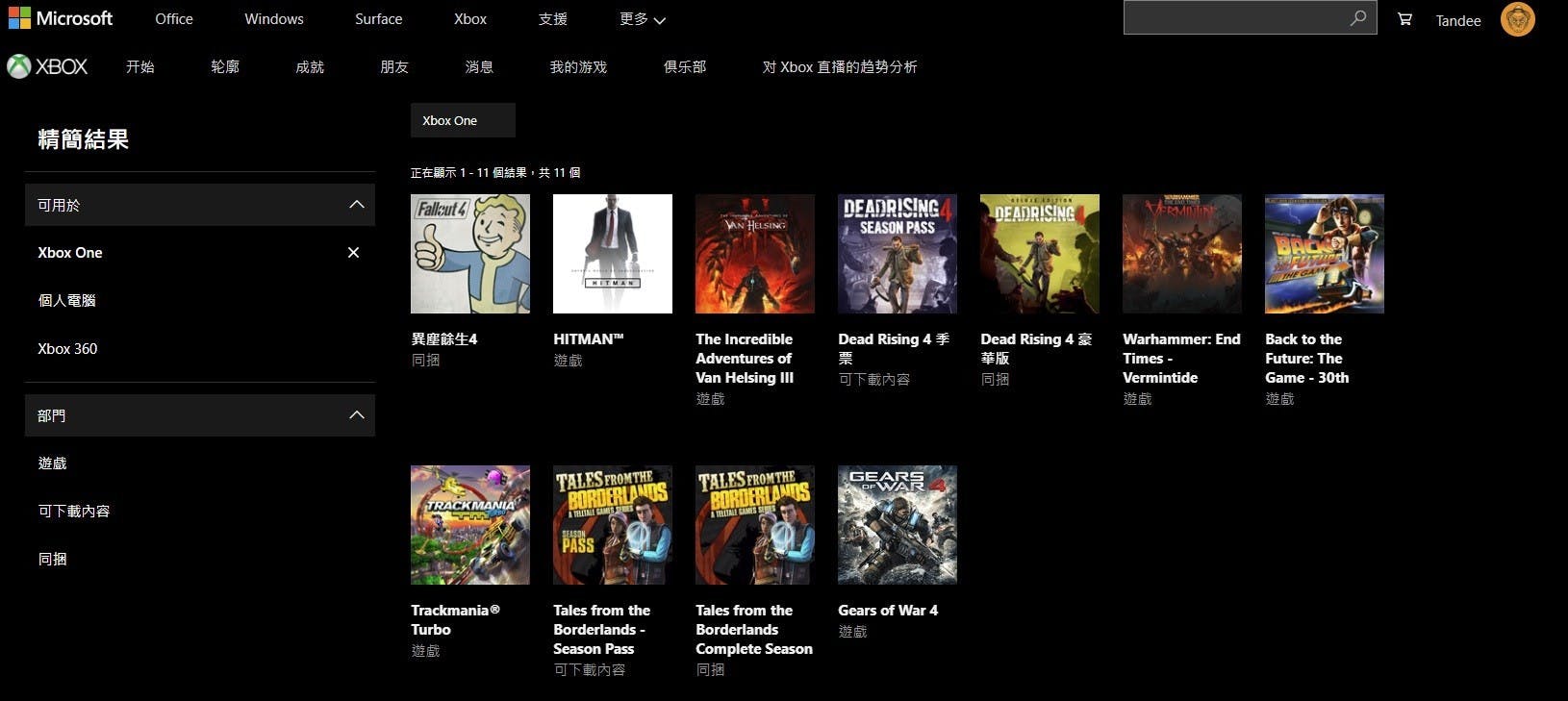Image resolution: width=1568 pixels, height=701 pixels.
Task: Collapse the 部門 filter section
Action: pos(356,414)
